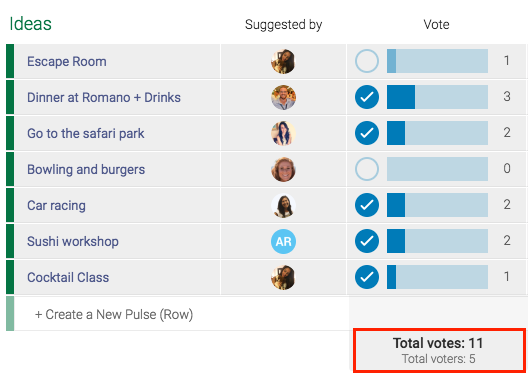Uncheck vote for Go to the safari park
Viewport: 528px width, 380px height.
point(367,133)
